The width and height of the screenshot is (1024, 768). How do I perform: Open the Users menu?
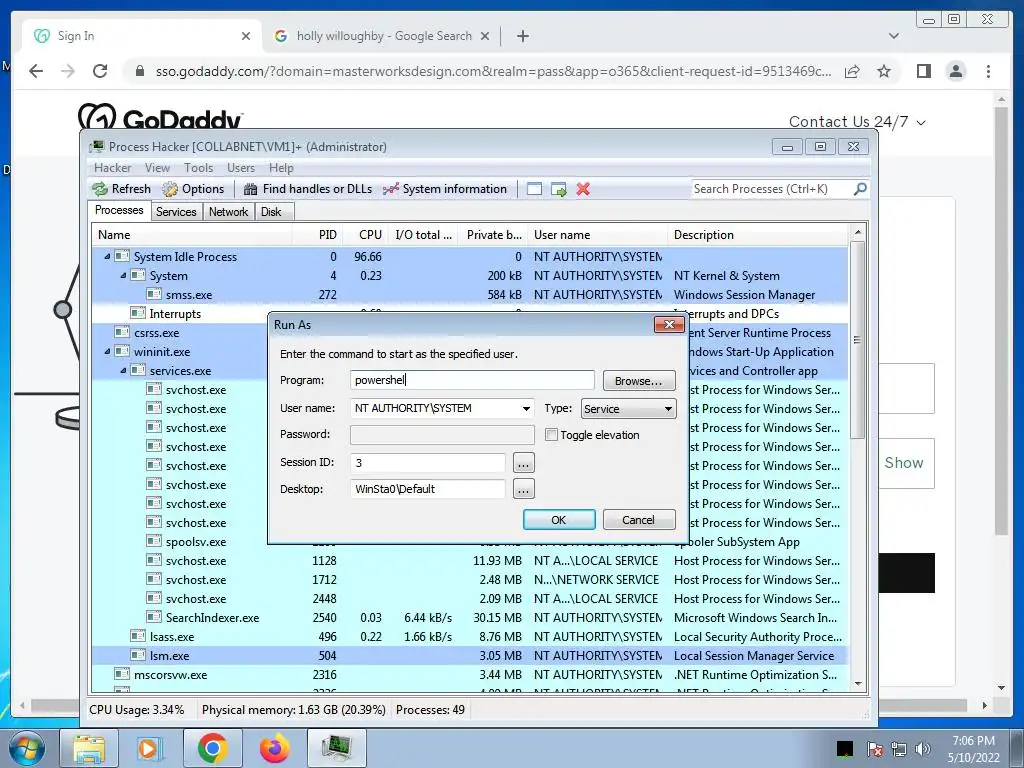[x=241, y=168]
